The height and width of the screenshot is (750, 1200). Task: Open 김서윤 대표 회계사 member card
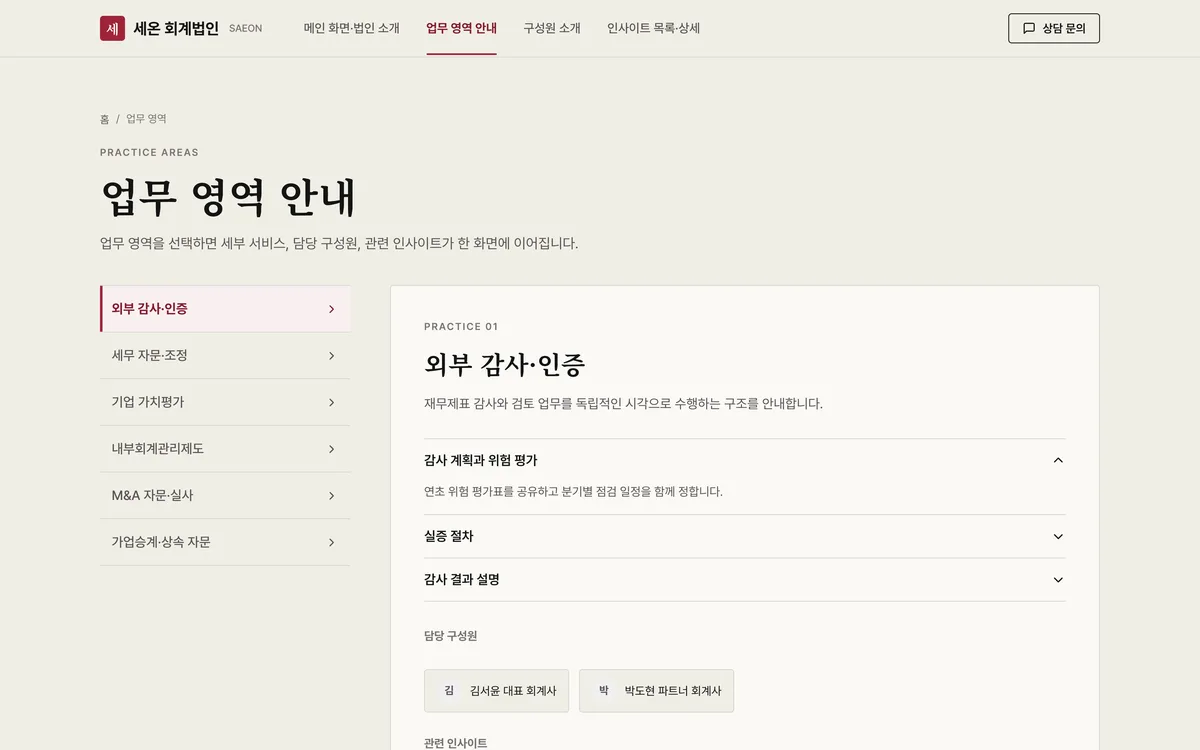(496, 691)
